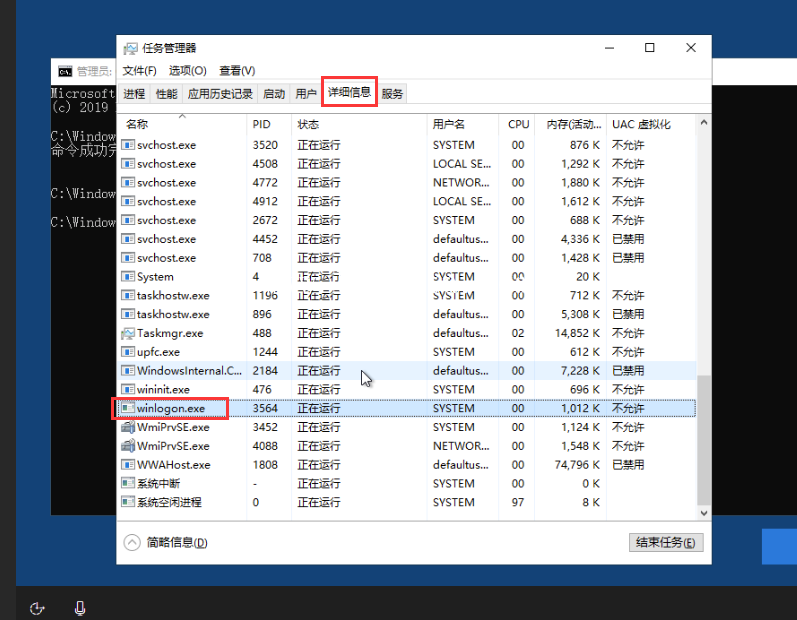Click the blue button at the bottom right
797x620 pixels.
(779, 546)
